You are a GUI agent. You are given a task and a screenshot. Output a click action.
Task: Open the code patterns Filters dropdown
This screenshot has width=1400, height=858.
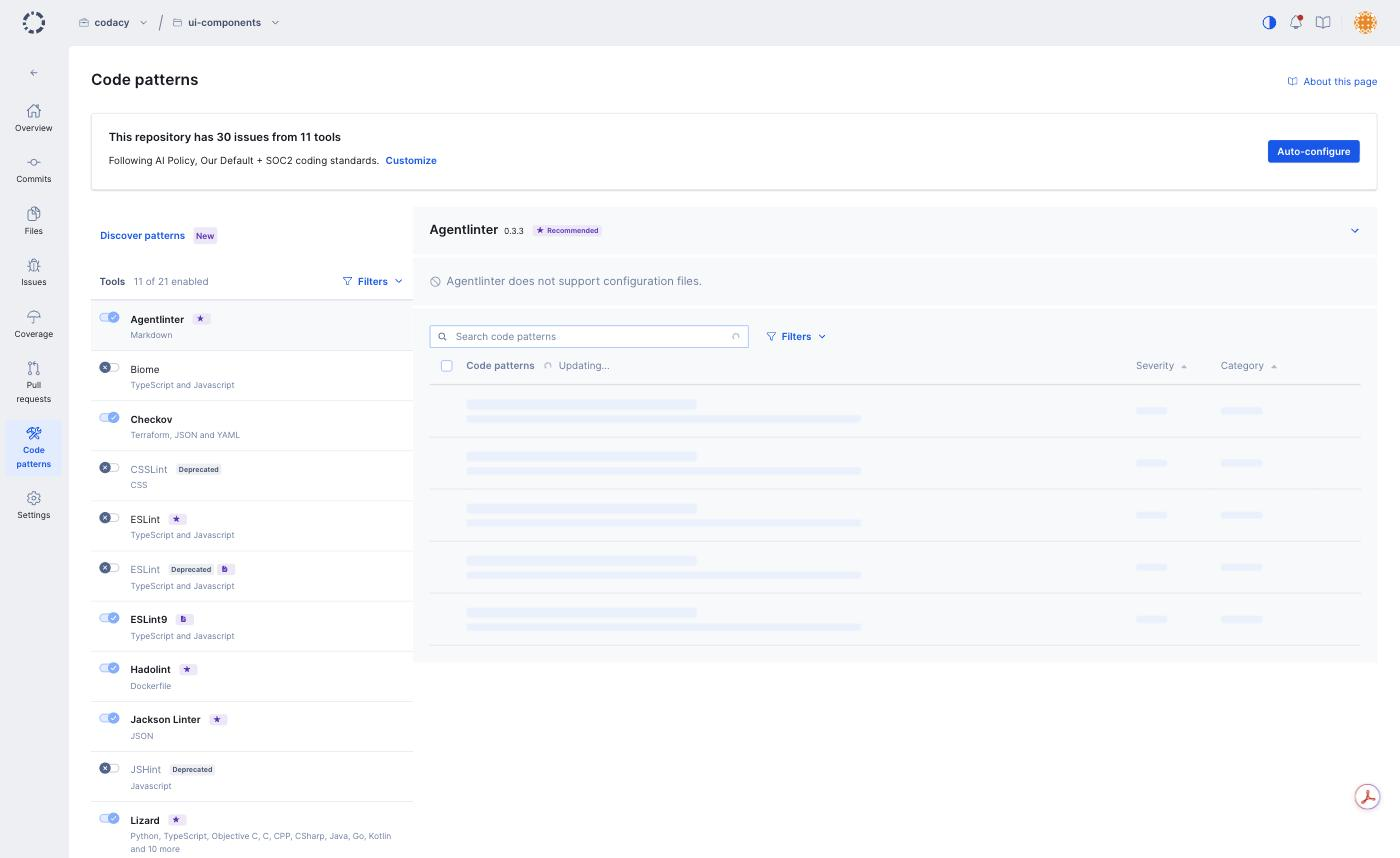(796, 336)
